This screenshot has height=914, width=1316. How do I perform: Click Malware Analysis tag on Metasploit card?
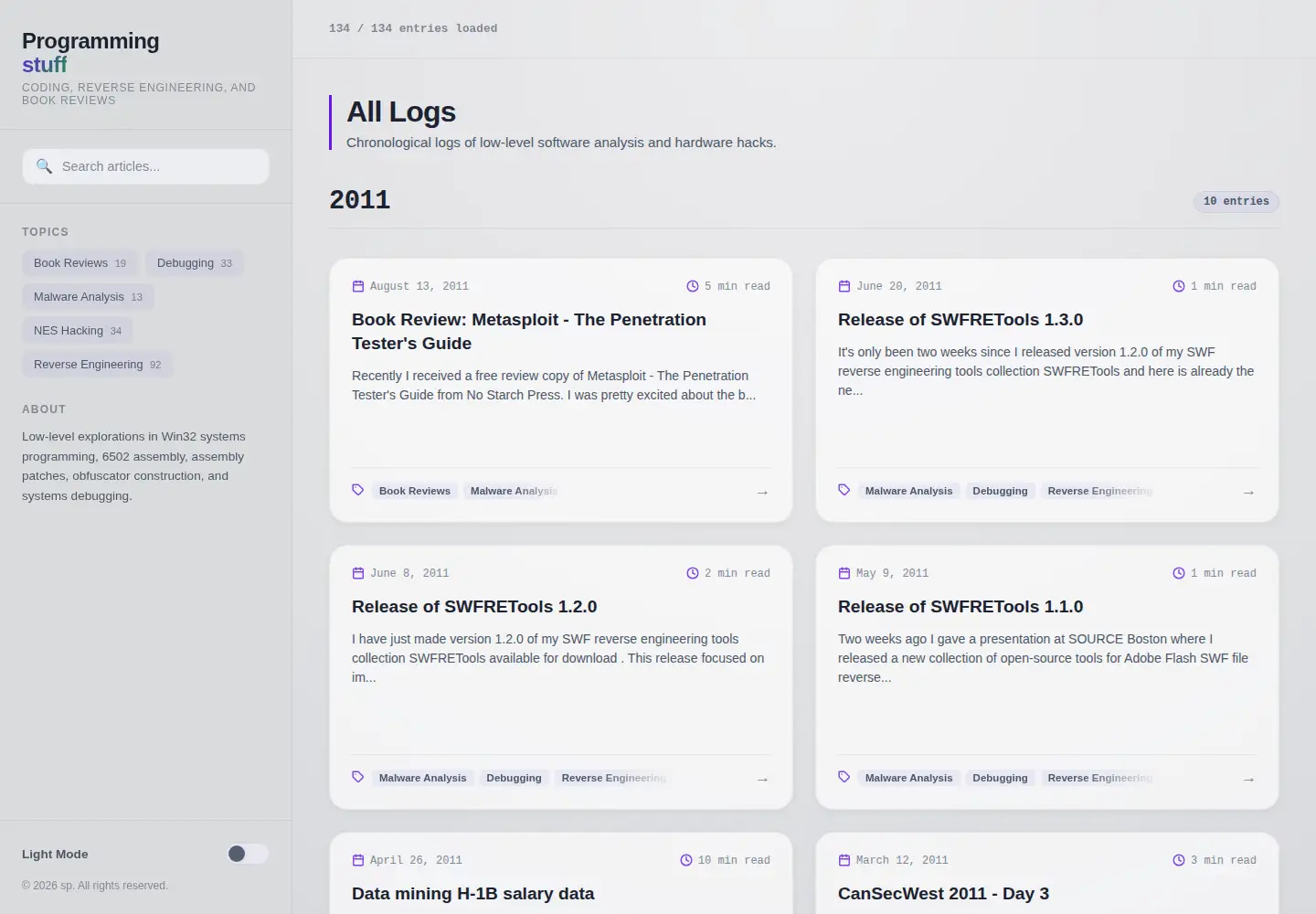pos(514,491)
